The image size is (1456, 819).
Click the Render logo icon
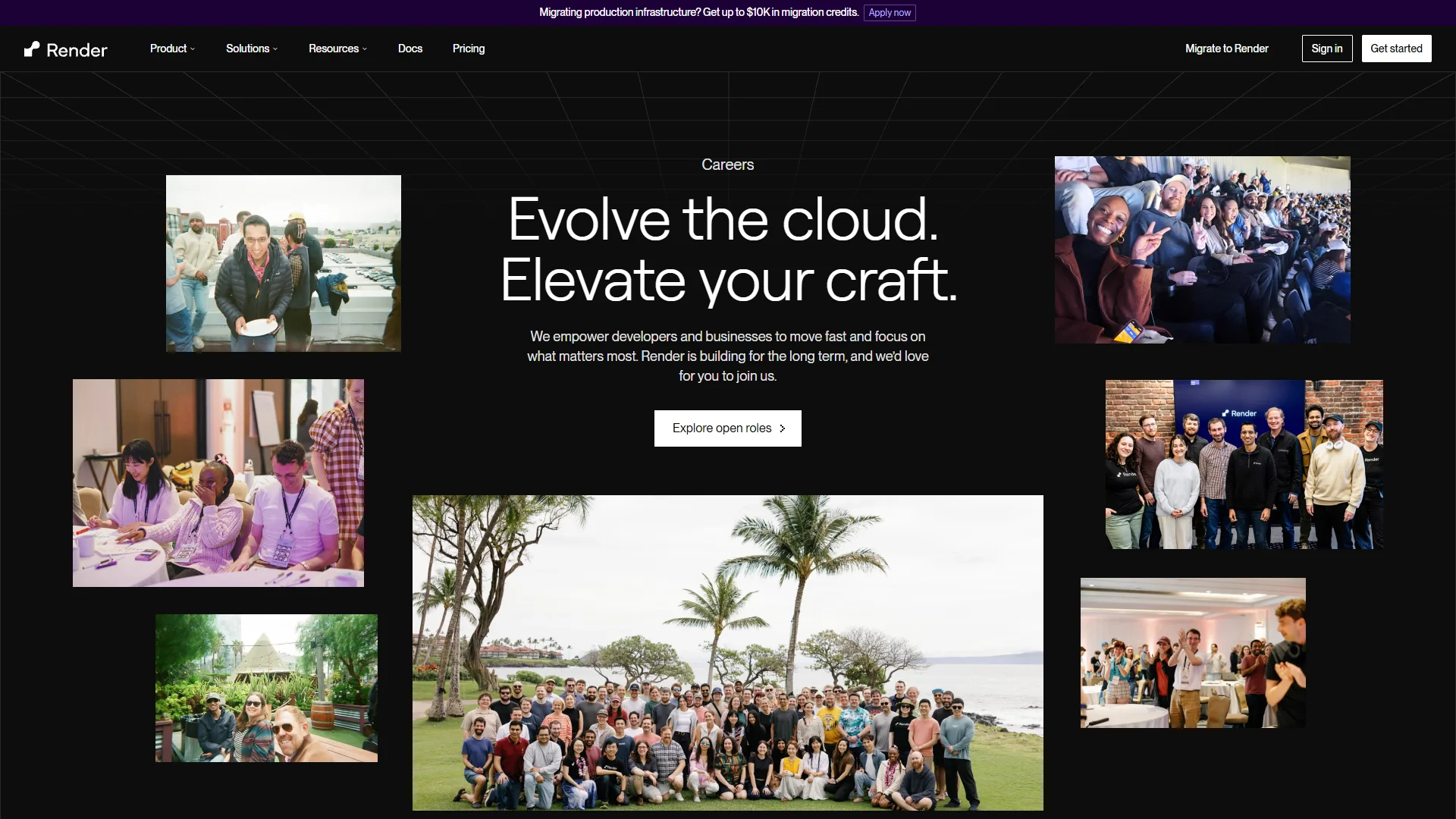click(32, 49)
